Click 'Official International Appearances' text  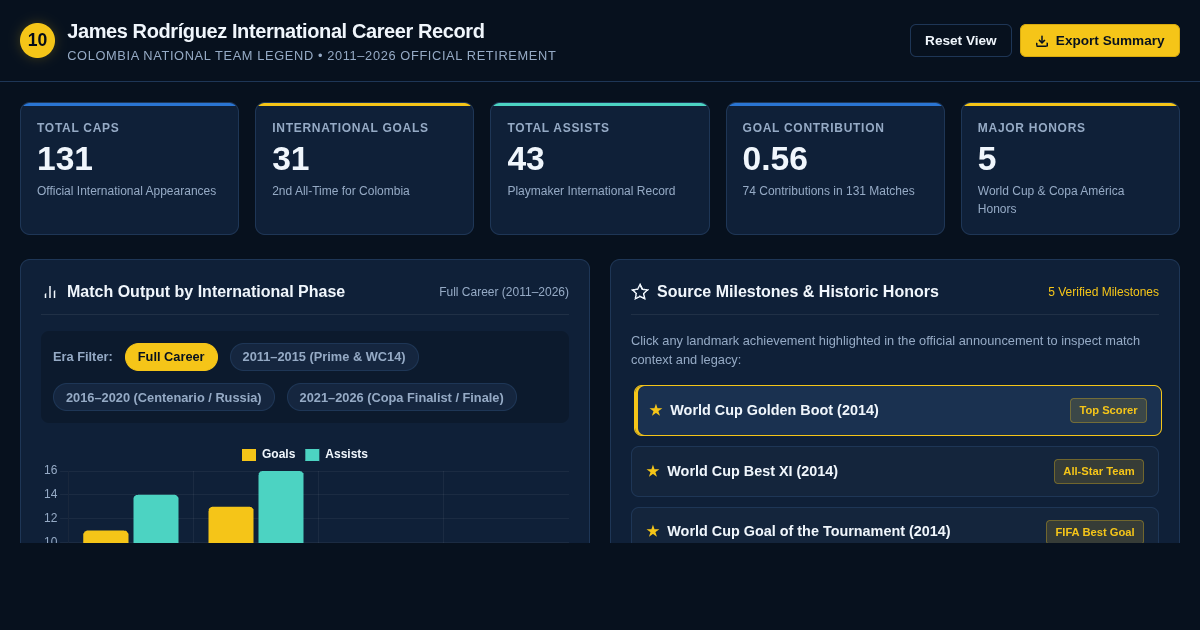(x=126, y=191)
